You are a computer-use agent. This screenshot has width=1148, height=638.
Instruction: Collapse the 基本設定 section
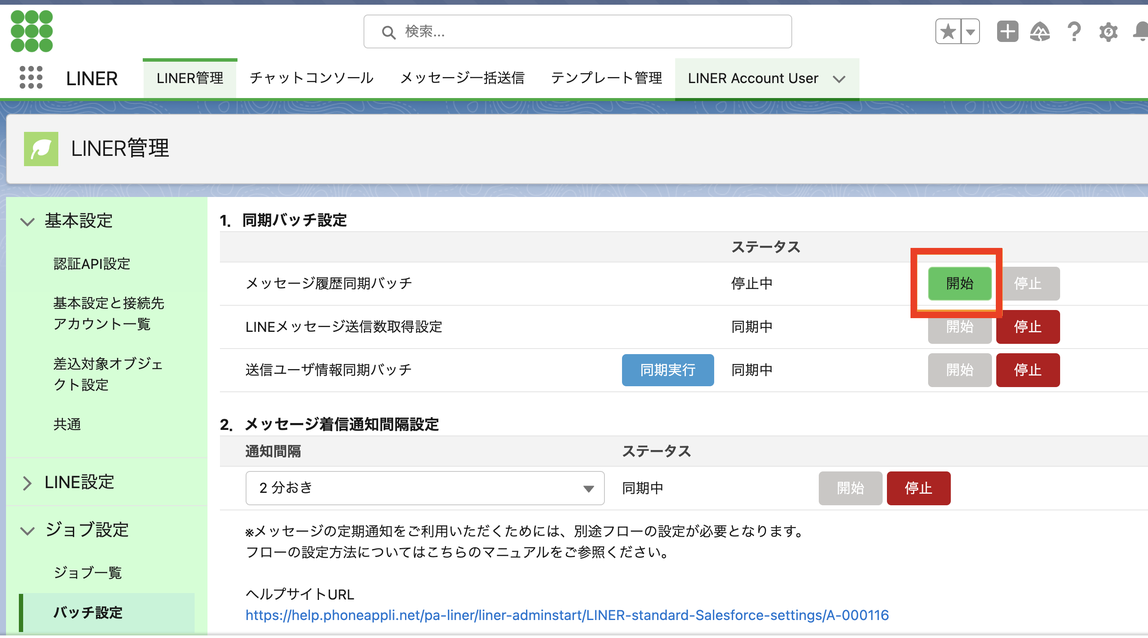tap(27, 221)
